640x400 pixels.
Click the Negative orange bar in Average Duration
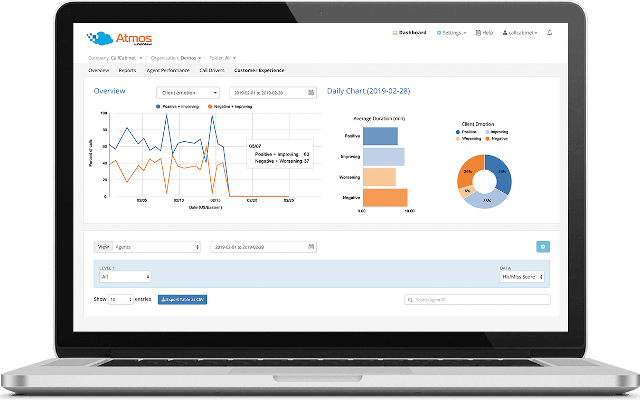385,198
